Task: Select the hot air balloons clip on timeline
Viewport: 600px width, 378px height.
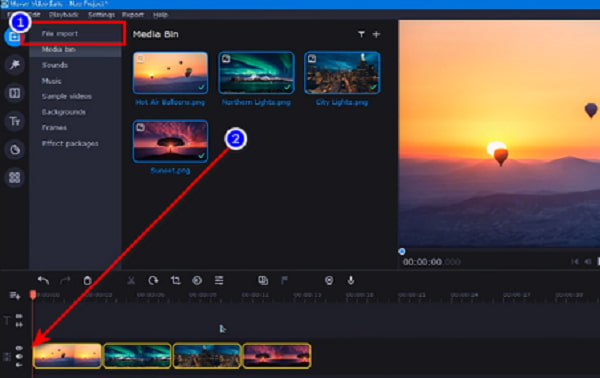Action: pyautogui.click(x=67, y=355)
